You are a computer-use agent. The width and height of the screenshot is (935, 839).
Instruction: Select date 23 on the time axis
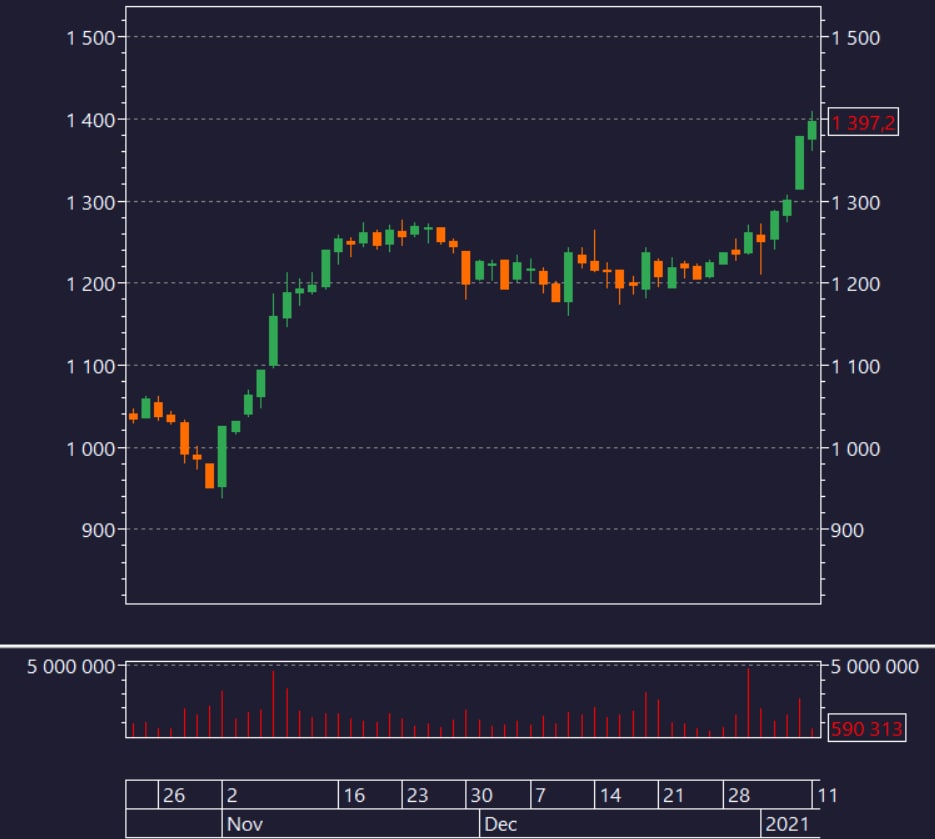(x=417, y=795)
